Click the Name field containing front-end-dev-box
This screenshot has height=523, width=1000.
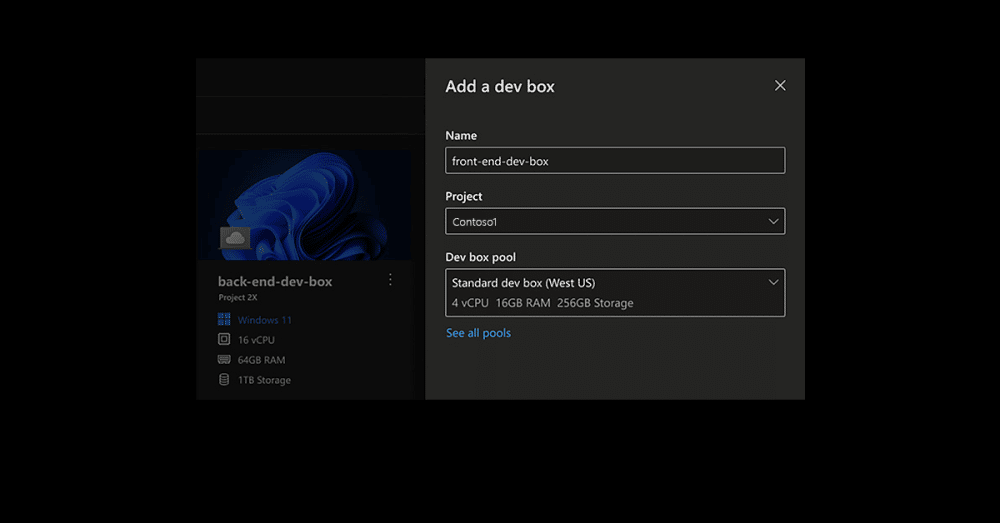615,161
